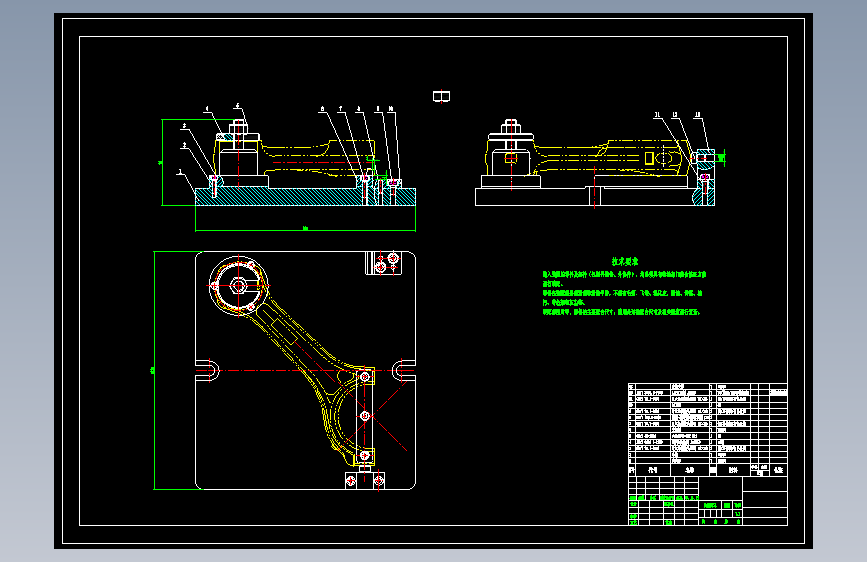Select the hex nut atop front section view
Image resolution: width=867 pixels, height=562 pixels.
pyautogui.click(x=238, y=127)
